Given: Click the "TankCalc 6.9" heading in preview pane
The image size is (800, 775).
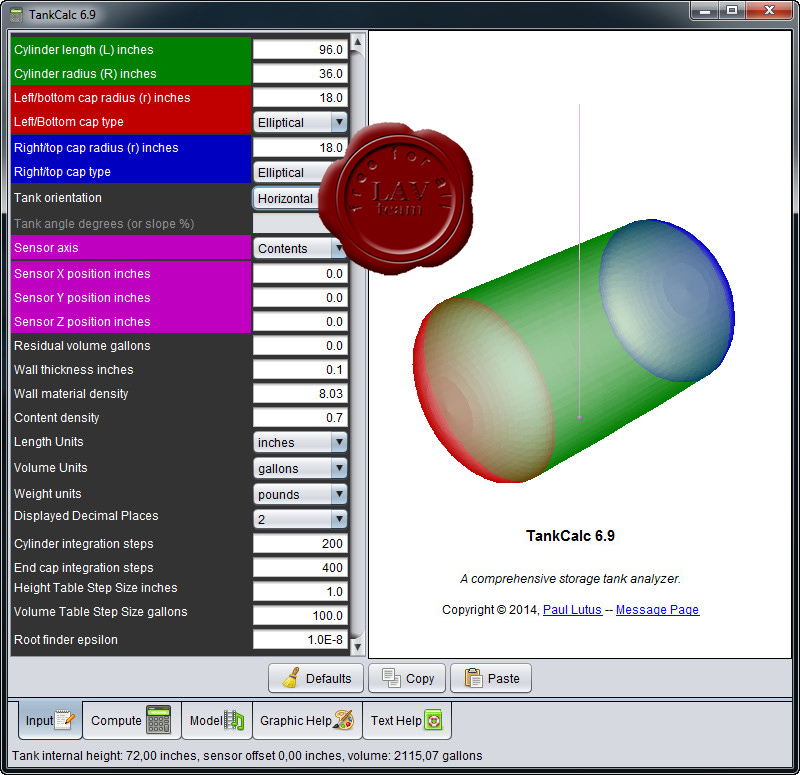Looking at the screenshot, I should coord(570,536).
